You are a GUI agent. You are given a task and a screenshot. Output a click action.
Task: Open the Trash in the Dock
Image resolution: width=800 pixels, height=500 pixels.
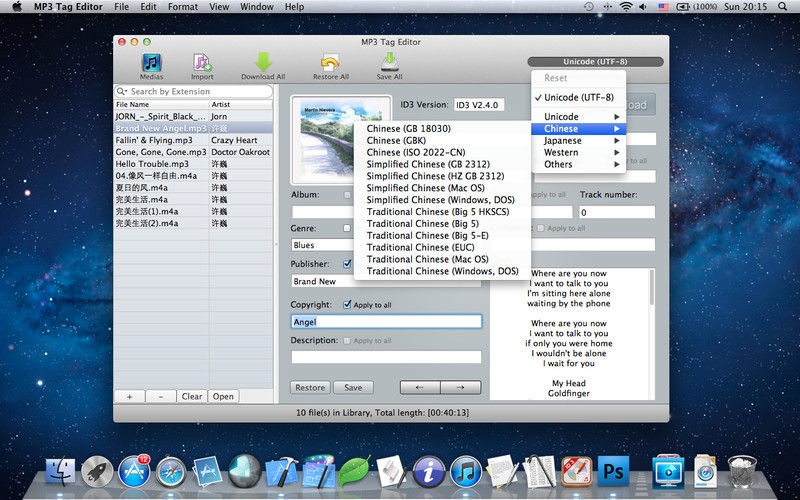(742, 471)
